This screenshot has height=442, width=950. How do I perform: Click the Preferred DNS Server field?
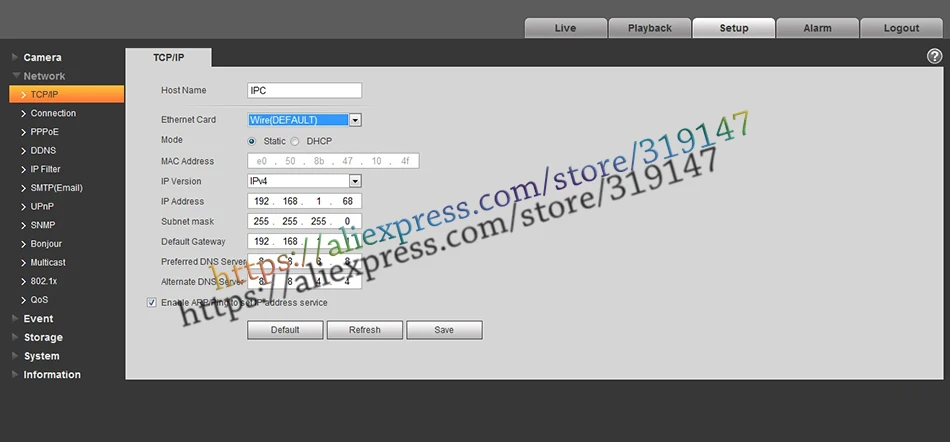305,262
